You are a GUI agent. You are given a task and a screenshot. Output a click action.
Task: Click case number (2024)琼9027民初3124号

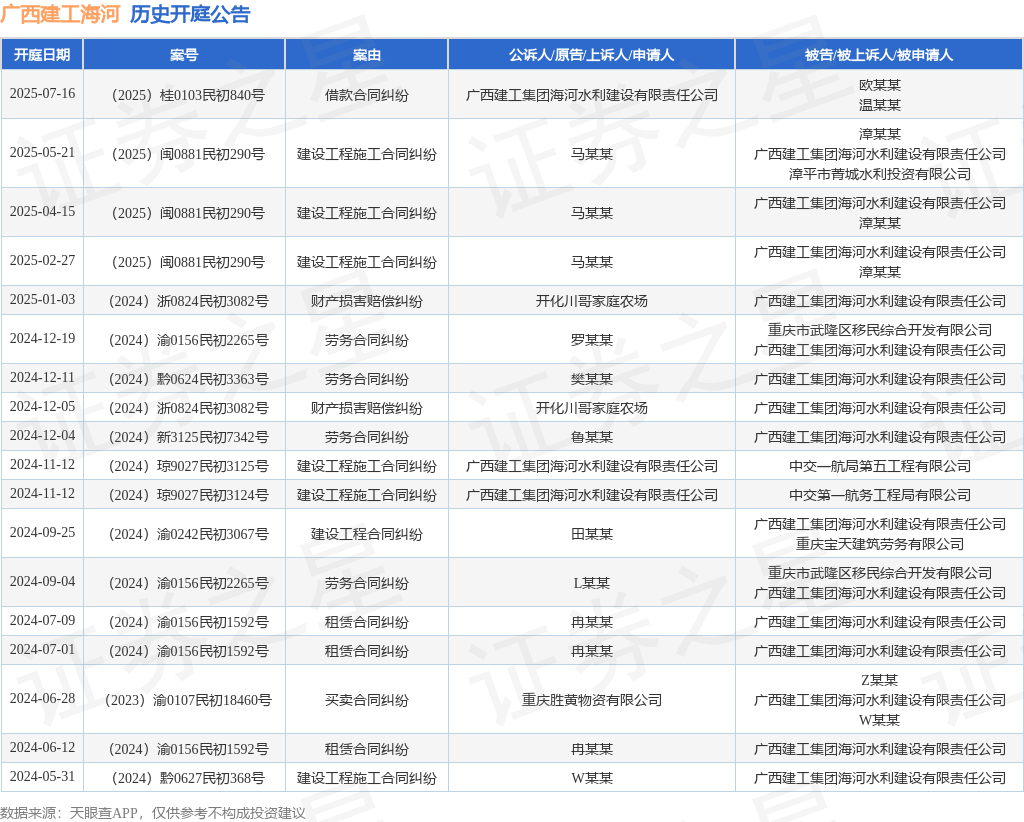click(188, 496)
